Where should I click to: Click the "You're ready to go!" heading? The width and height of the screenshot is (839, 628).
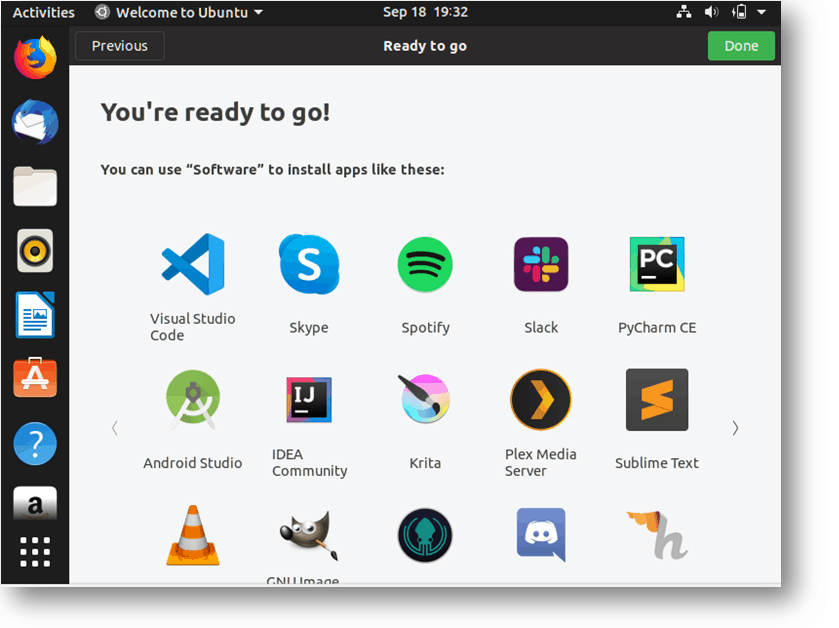click(x=215, y=112)
